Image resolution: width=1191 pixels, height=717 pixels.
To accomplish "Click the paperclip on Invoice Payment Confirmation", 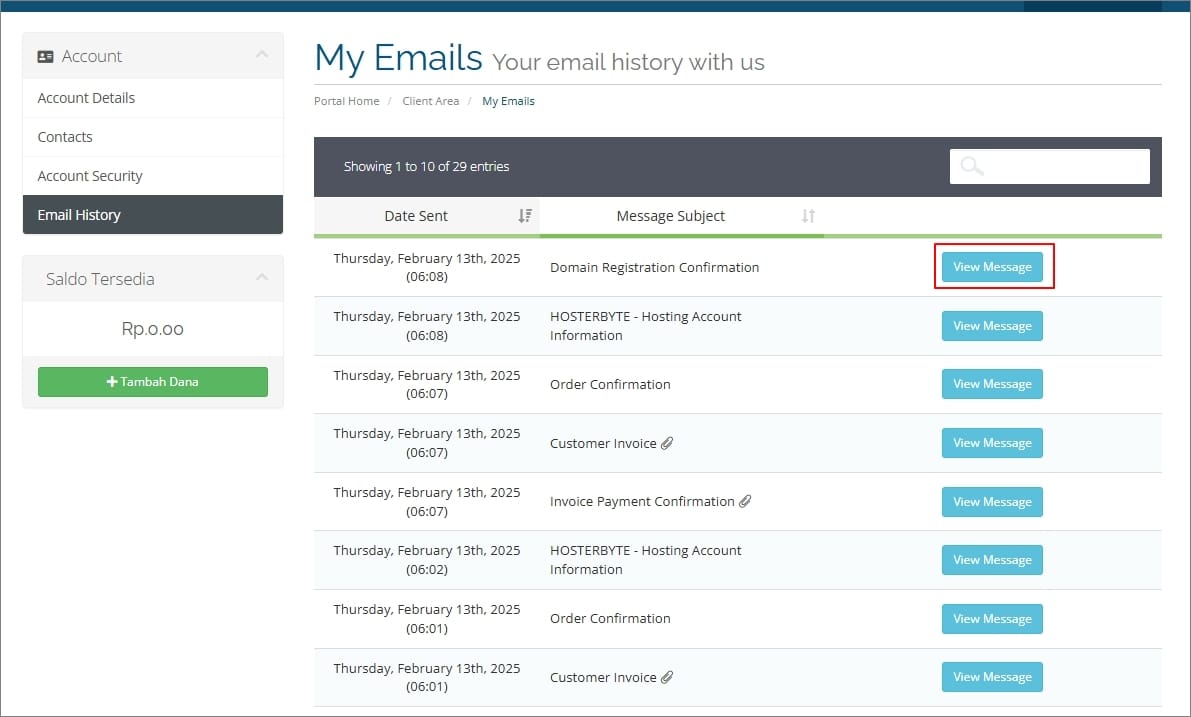I will [745, 502].
